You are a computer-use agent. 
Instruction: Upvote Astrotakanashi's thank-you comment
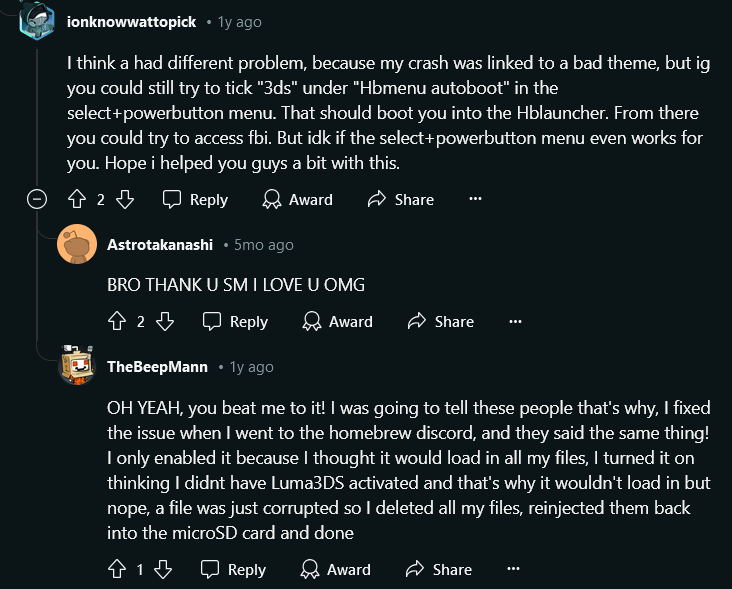(117, 321)
